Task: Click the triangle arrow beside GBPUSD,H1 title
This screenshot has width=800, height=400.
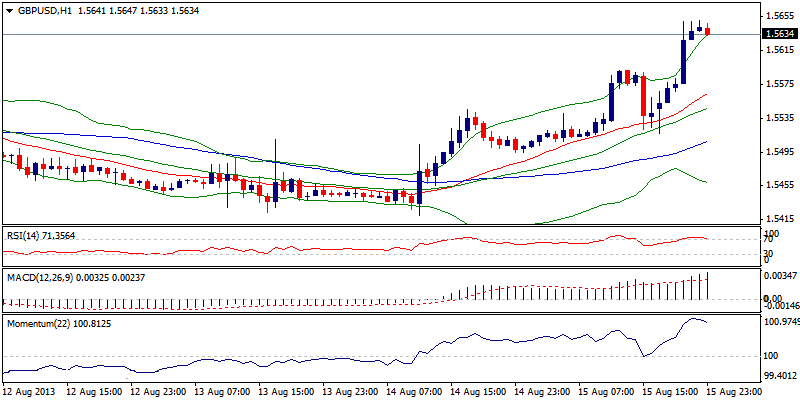Action: tap(8, 11)
